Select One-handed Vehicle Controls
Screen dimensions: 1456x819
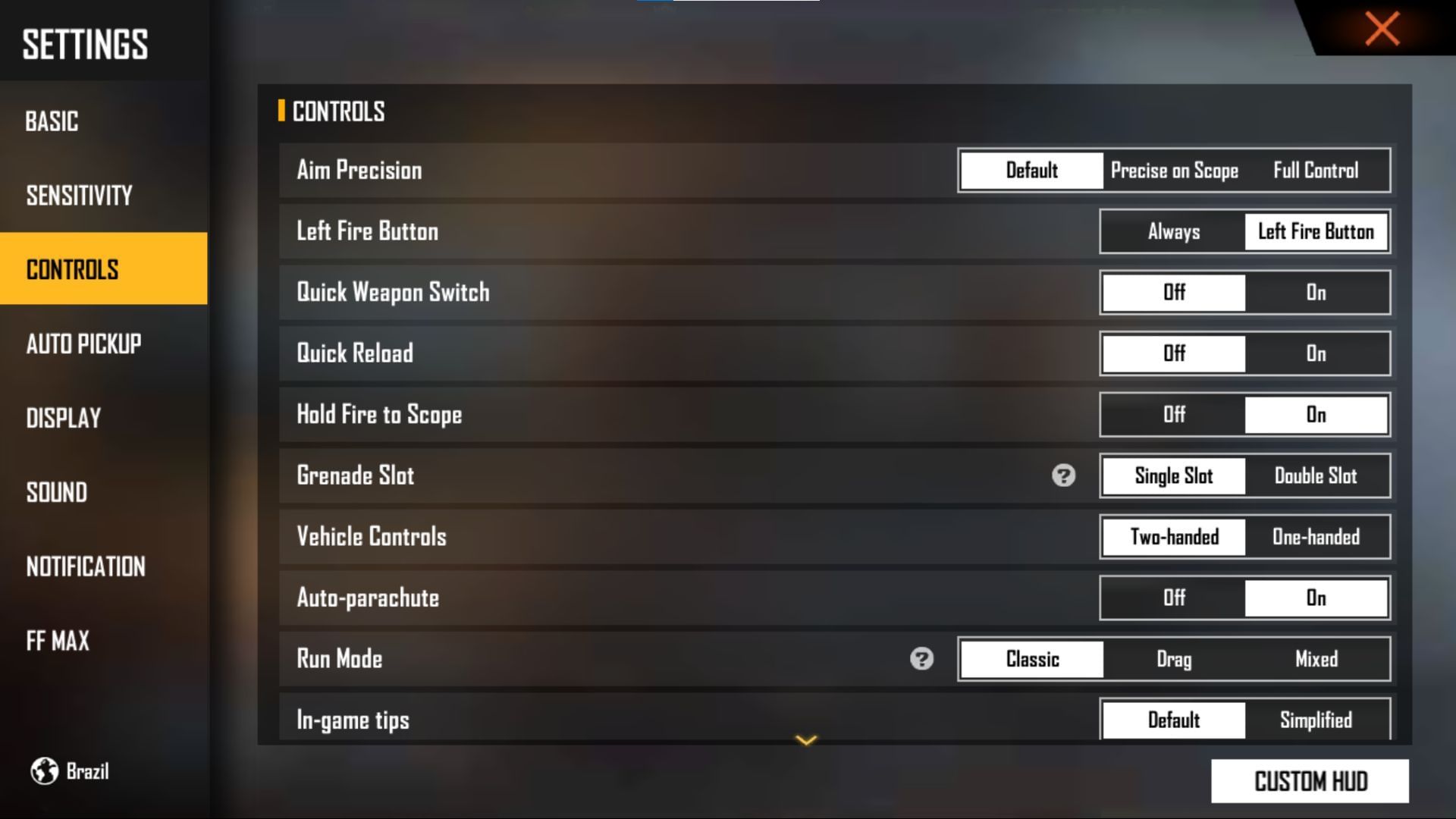pos(1313,537)
